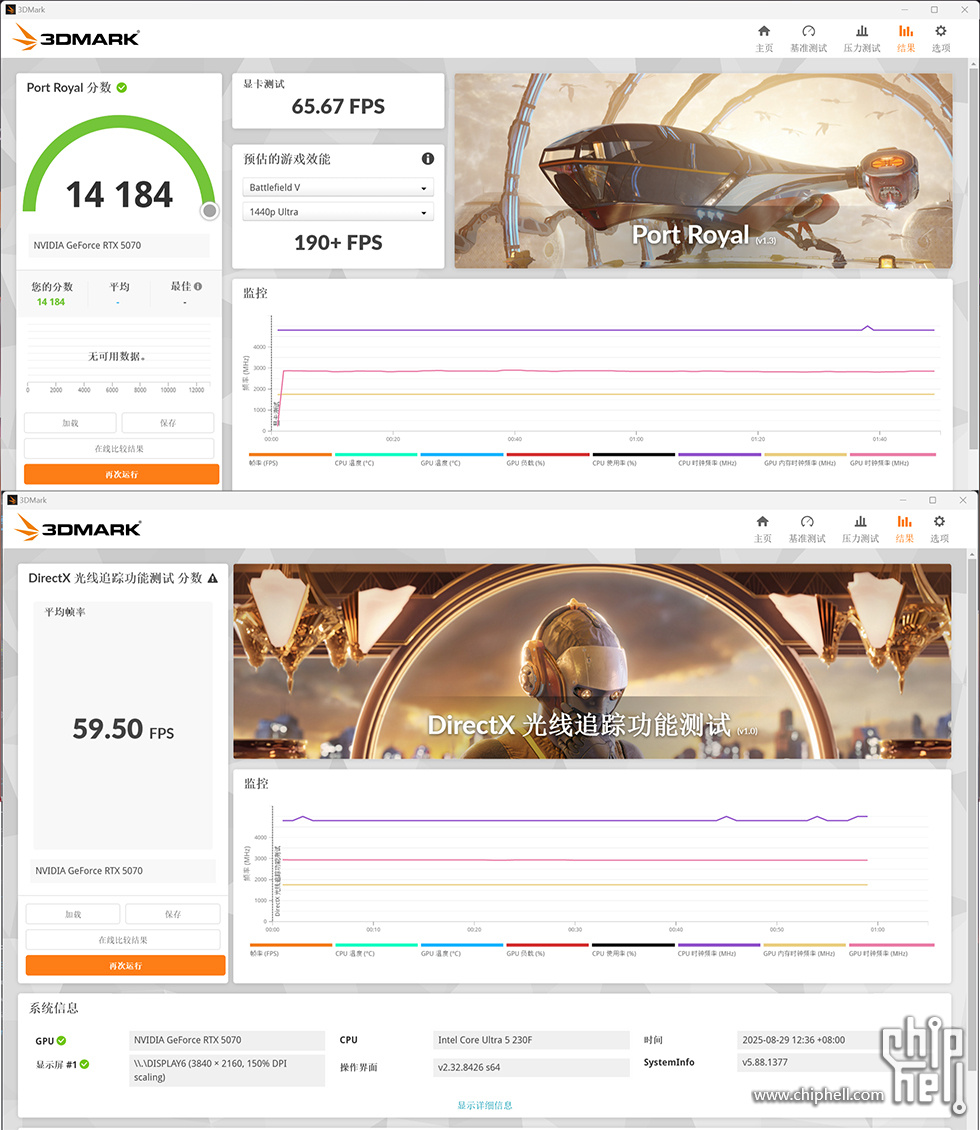Screen dimensions: 980x1130
Task: Click v2.32.8426 s64 interface version field
Action: 532,1067
